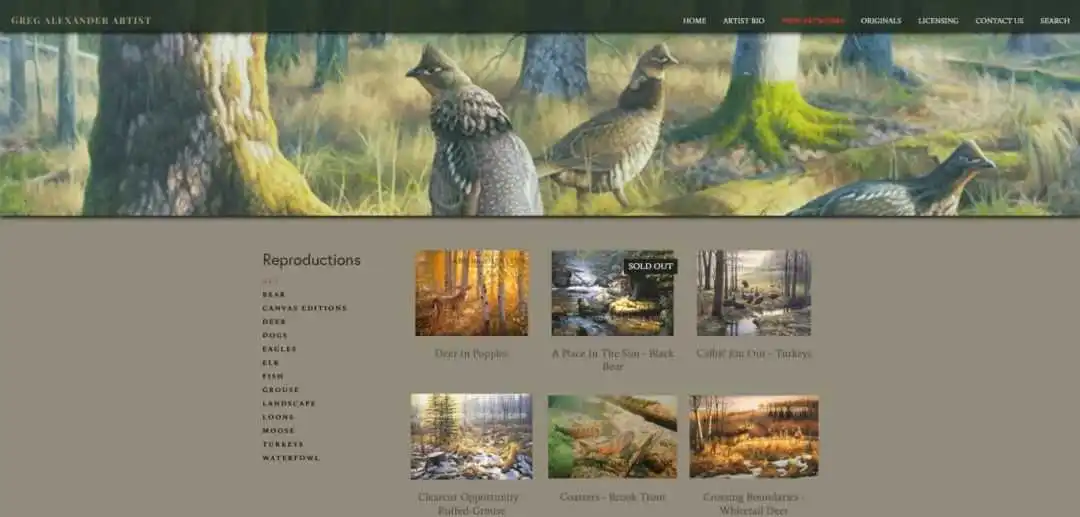View the Grouse category
The width and height of the screenshot is (1080, 517).
(x=280, y=390)
